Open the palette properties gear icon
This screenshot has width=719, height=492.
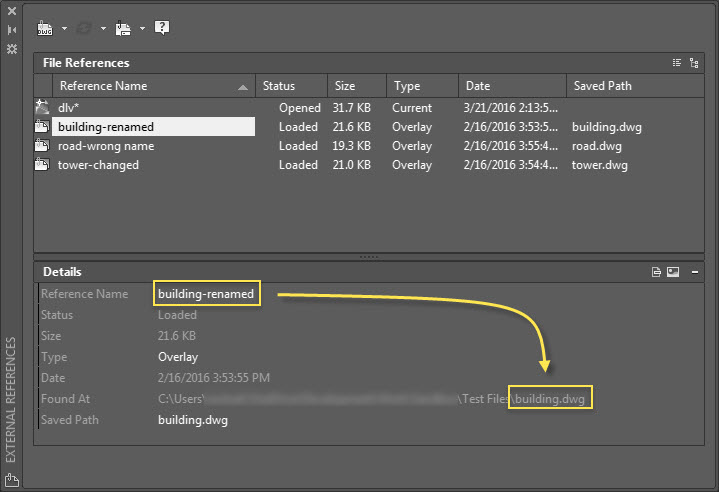12,48
